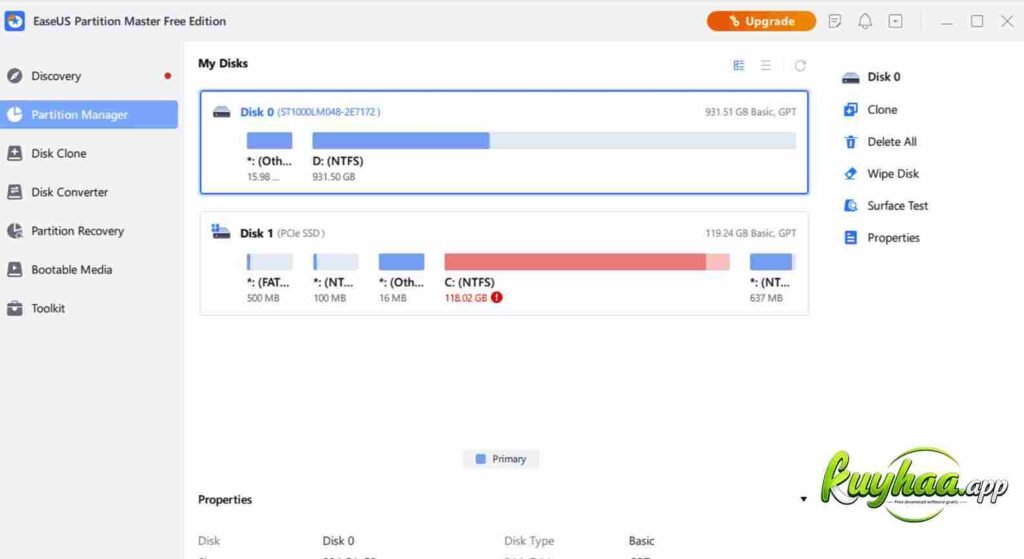Click the Properties document icon
This screenshot has width=1024, height=559.
[850, 238]
